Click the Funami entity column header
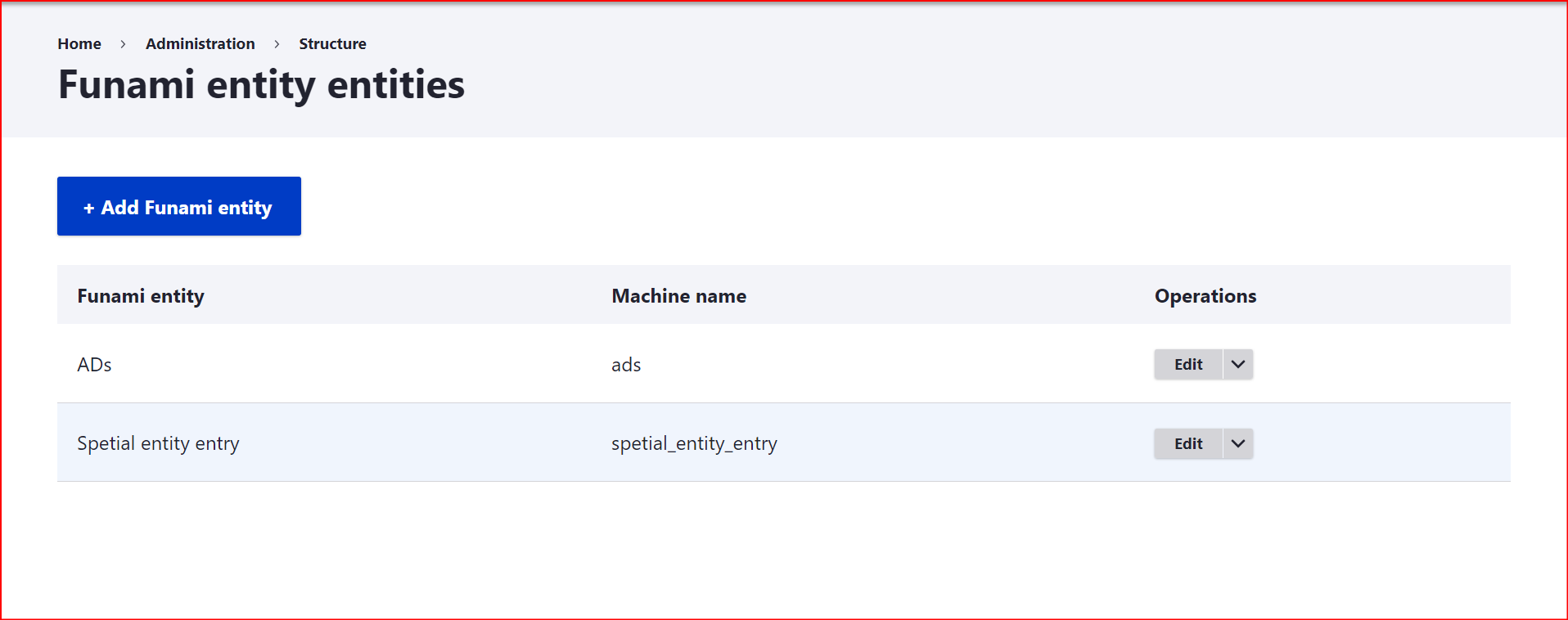 coord(141,296)
